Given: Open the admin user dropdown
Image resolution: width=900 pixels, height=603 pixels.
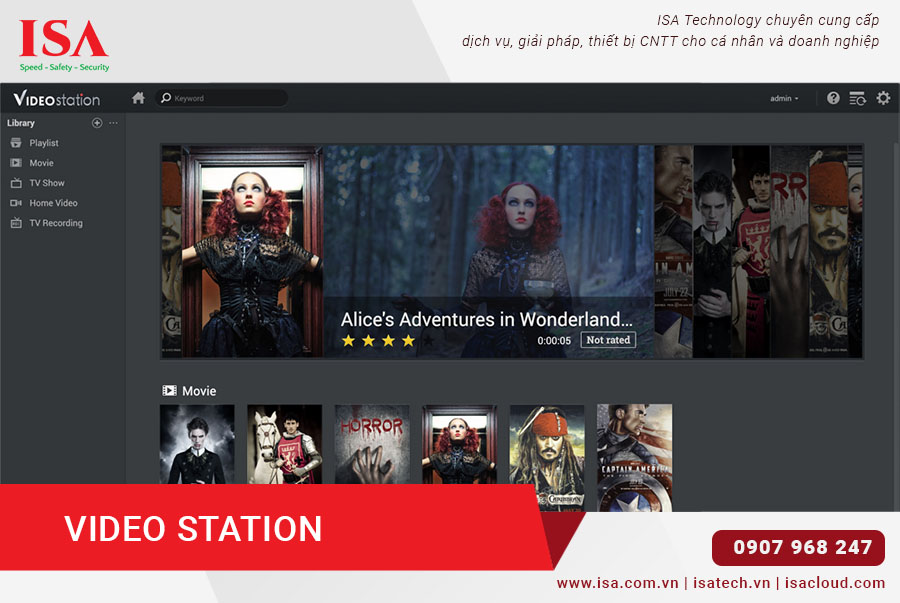Looking at the screenshot, I should [784, 99].
